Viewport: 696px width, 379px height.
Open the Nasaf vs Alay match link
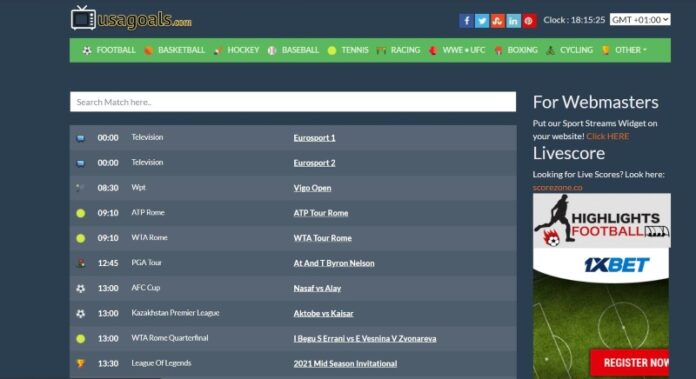[317, 288]
